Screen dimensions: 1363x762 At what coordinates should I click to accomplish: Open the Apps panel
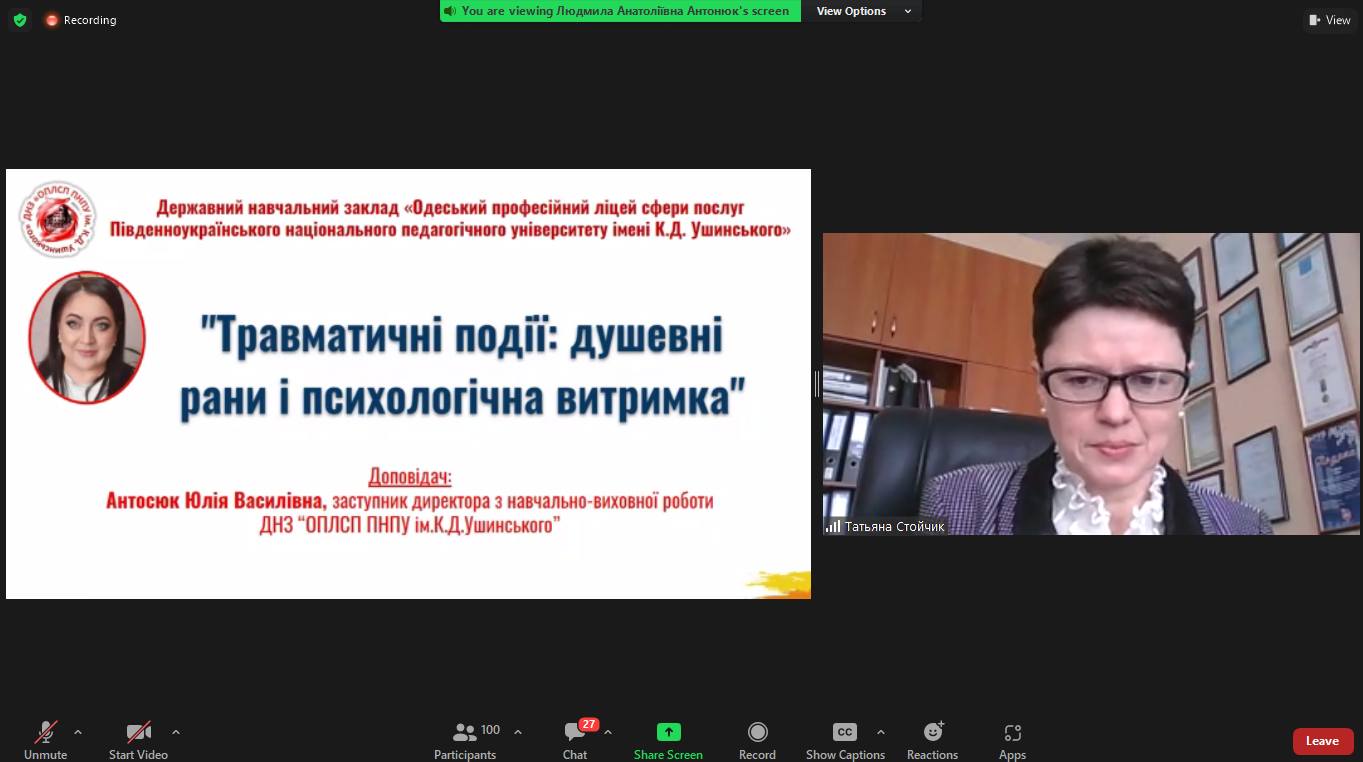coord(1012,740)
